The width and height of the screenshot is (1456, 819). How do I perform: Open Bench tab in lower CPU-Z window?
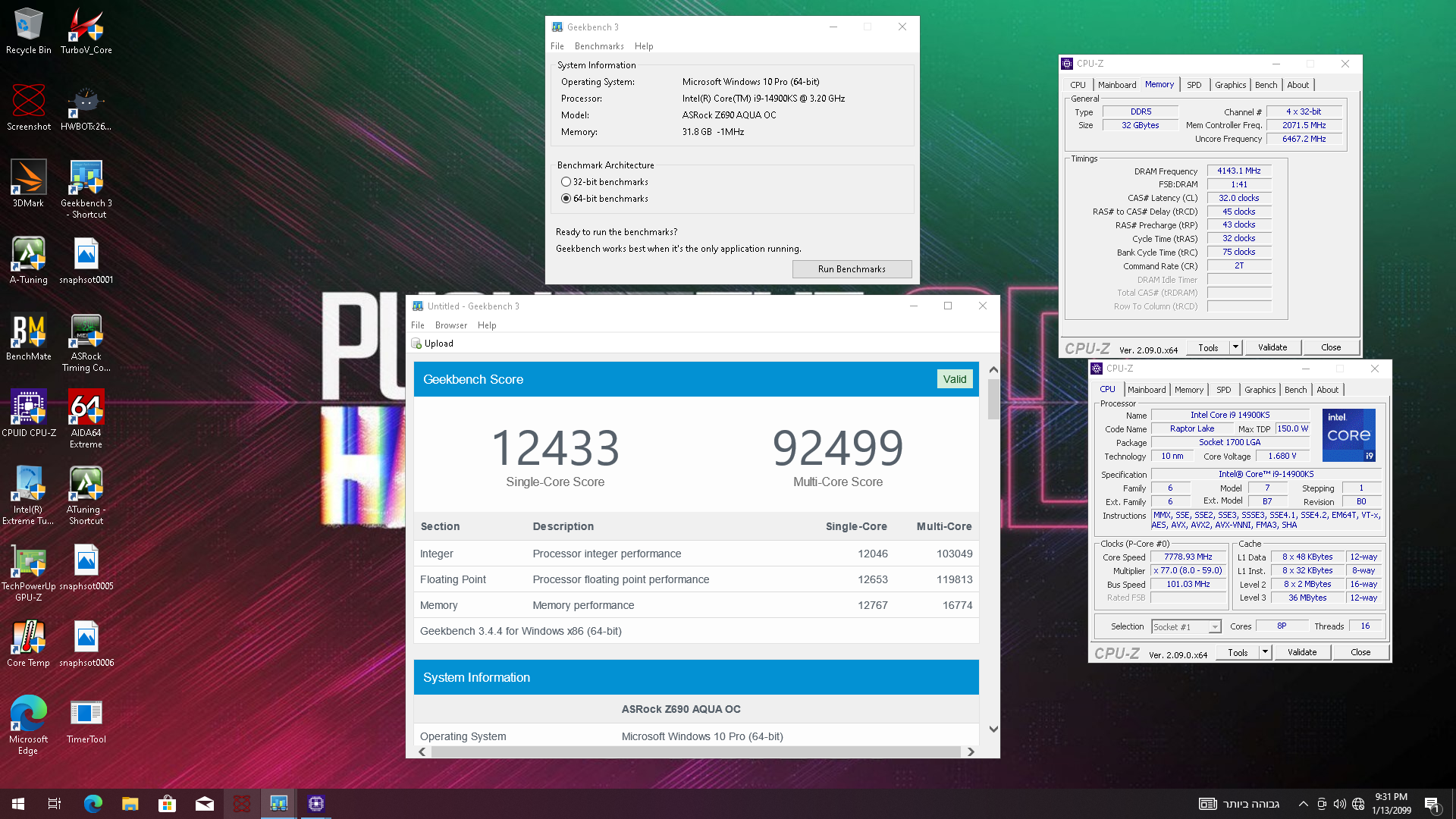1295,390
